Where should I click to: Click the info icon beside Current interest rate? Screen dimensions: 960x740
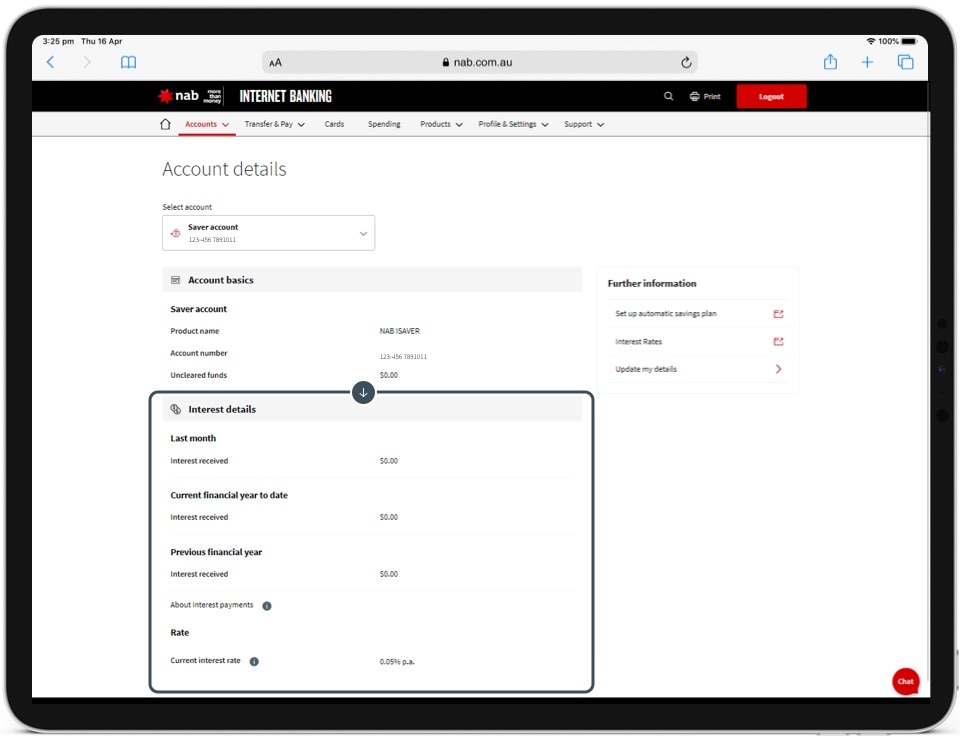(x=253, y=661)
